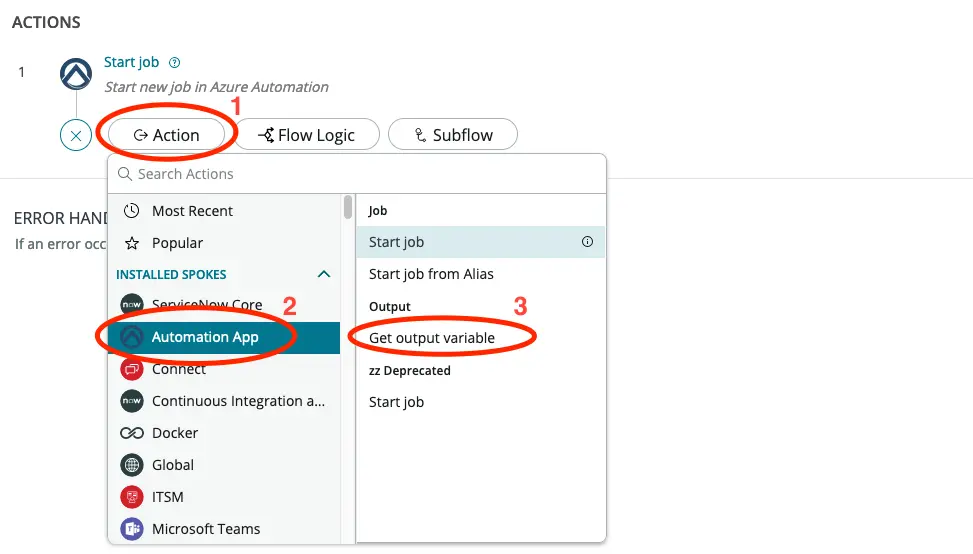Click the ITSM spoke icon

point(132,497)
